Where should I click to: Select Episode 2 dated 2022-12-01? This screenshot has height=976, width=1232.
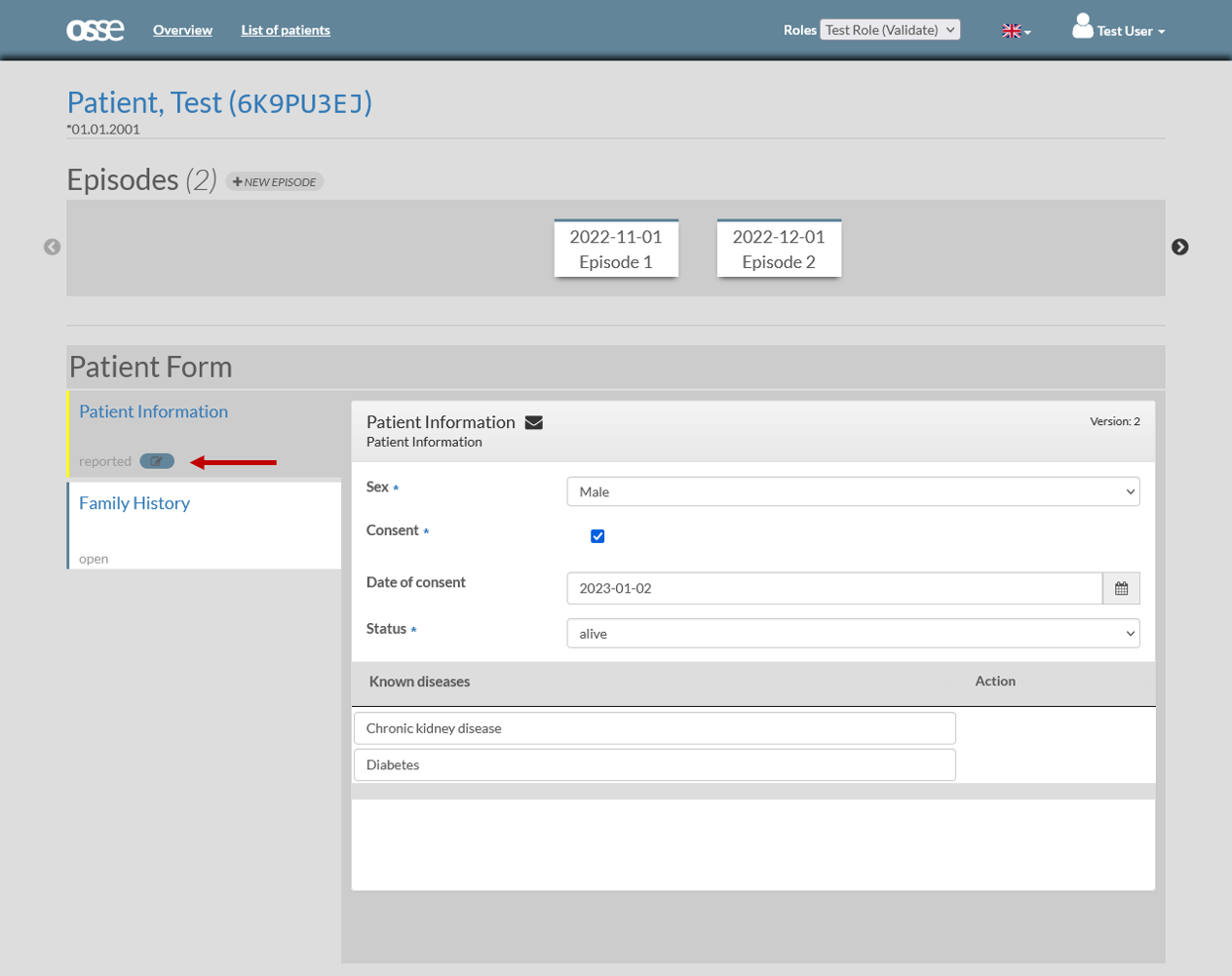click(779, 249)
